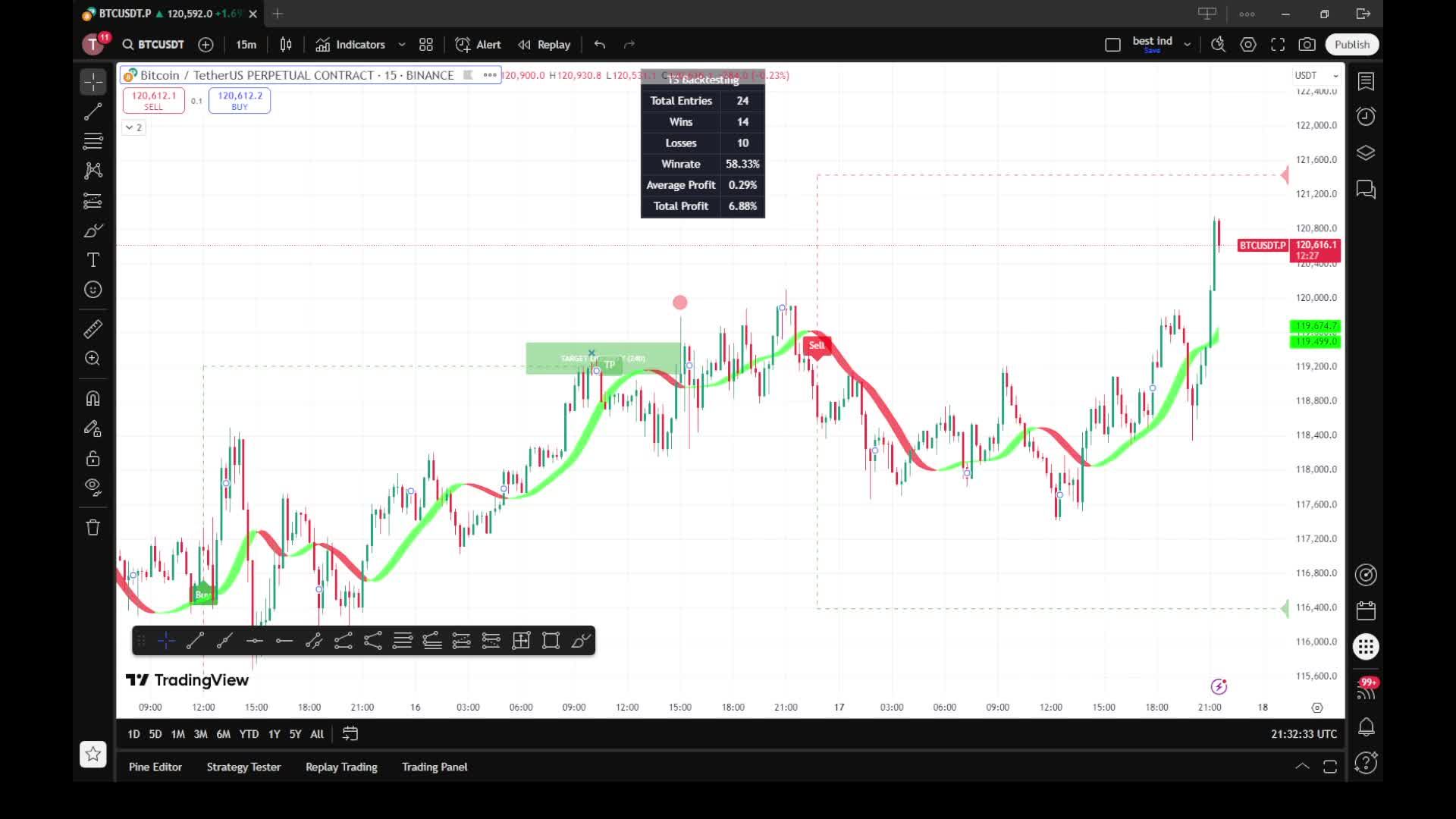Enter fullscreen mode

1278,45
